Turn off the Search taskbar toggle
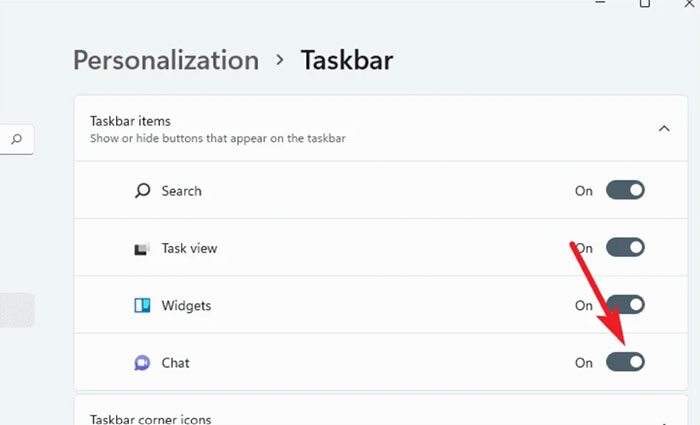 625,191
